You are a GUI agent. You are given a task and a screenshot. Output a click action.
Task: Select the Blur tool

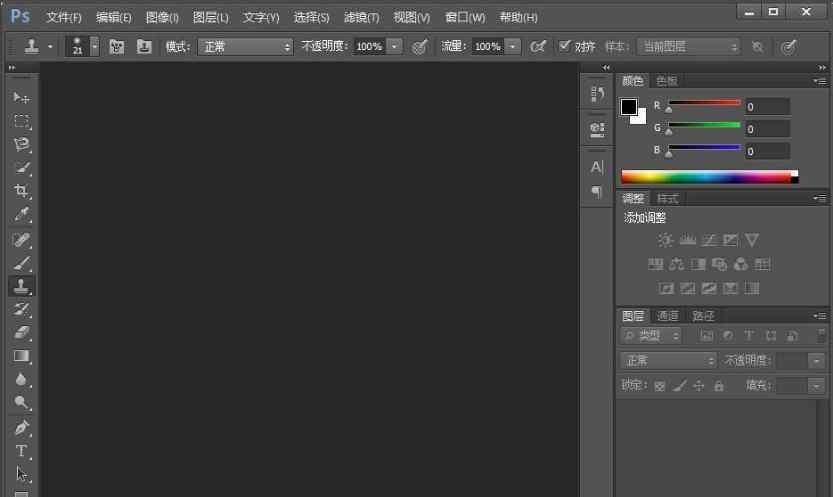[x=21, y=379]
